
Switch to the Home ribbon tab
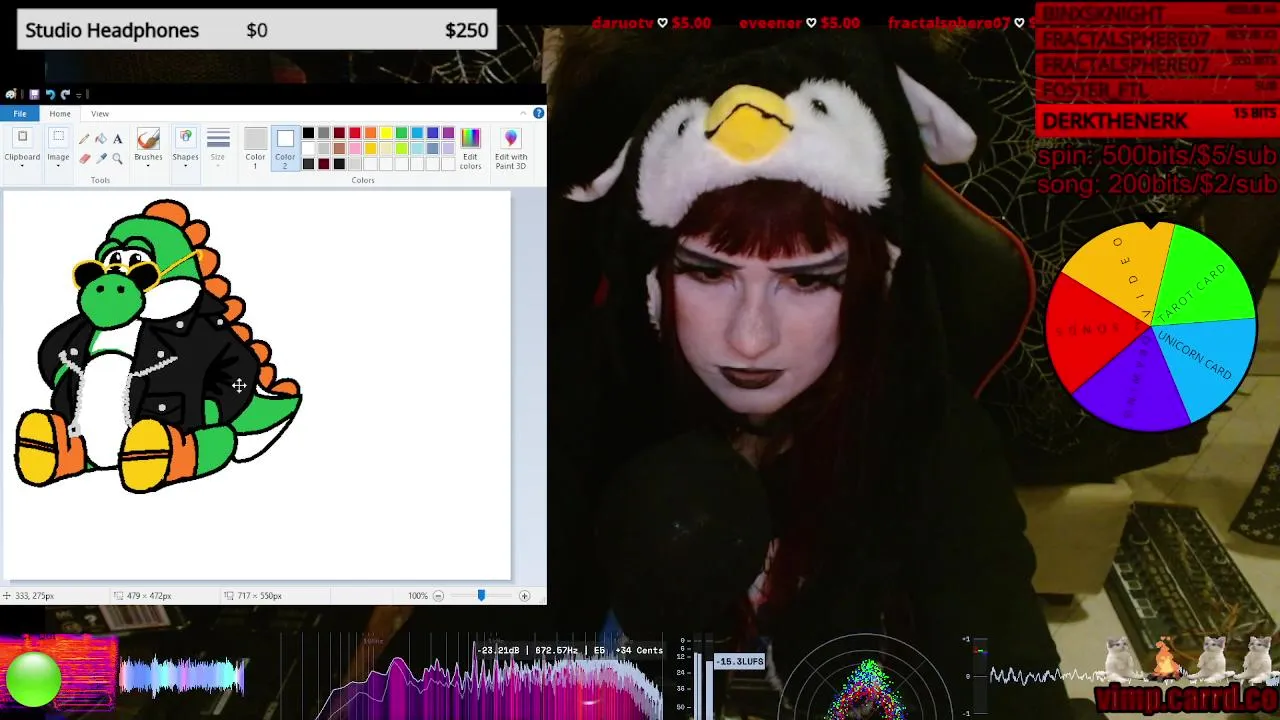60,114
